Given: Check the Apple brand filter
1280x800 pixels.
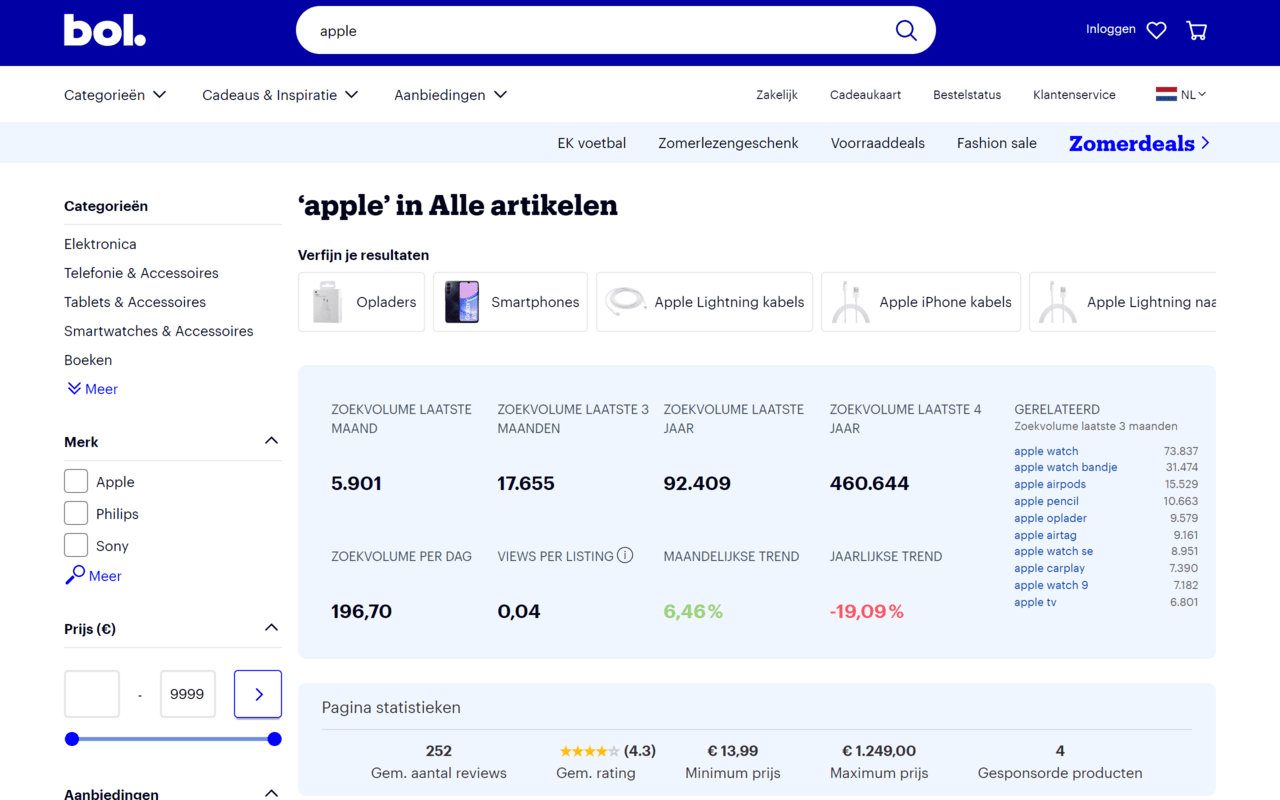Looking at the screenshot, I should pyautogui.click(x=75, y=481).
